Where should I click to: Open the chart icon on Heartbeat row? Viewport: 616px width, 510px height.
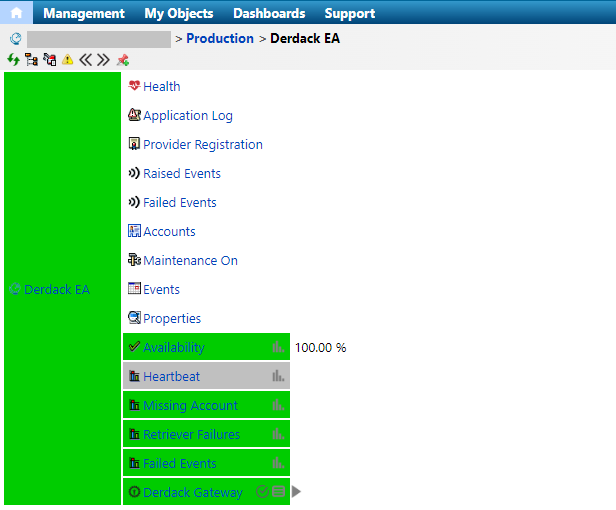click(278, 377)
